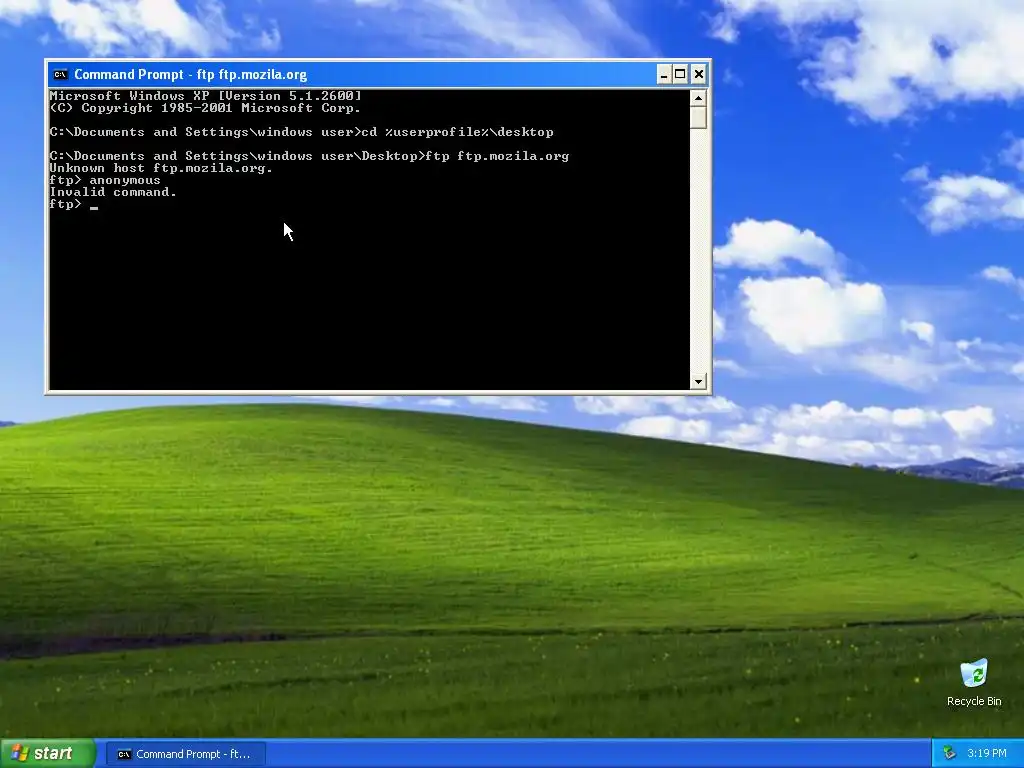
Task: Click the scroll up arrow in Command Prompt
Action: point(698,98)
